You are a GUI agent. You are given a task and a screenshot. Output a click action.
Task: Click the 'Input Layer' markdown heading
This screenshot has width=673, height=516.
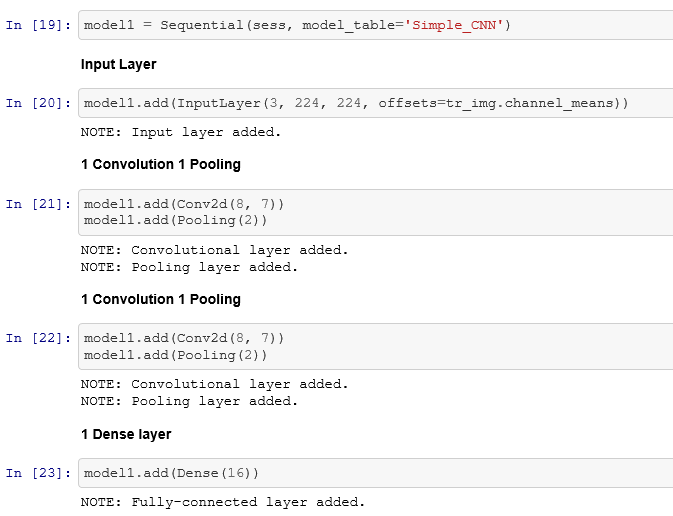(118, 64)
